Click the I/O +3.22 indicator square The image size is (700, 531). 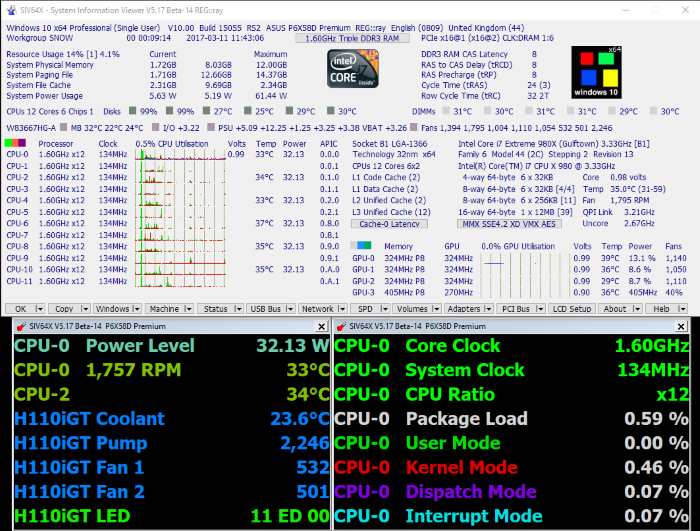coord(155,128)
